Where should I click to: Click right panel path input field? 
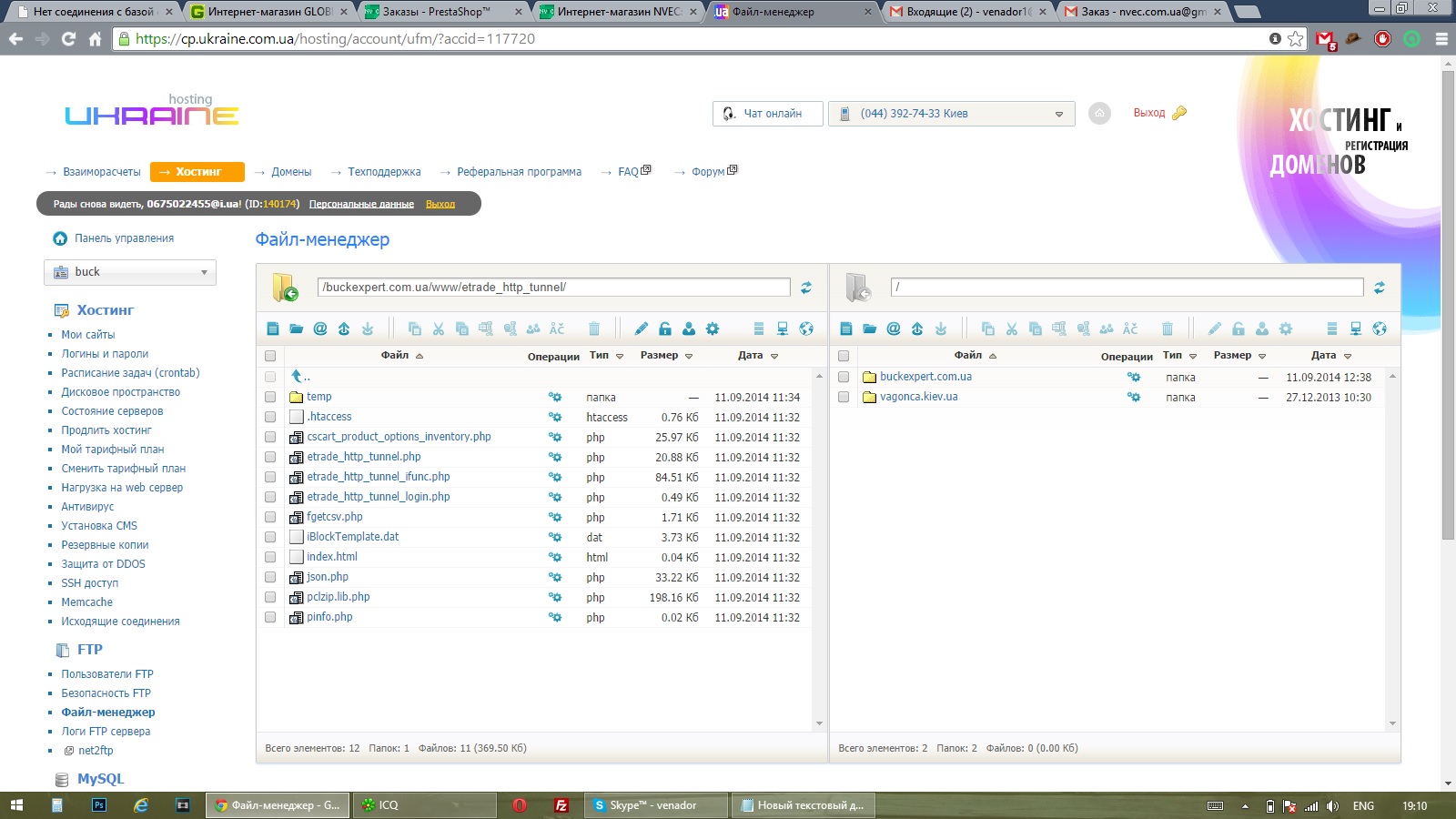point(1127,288)
